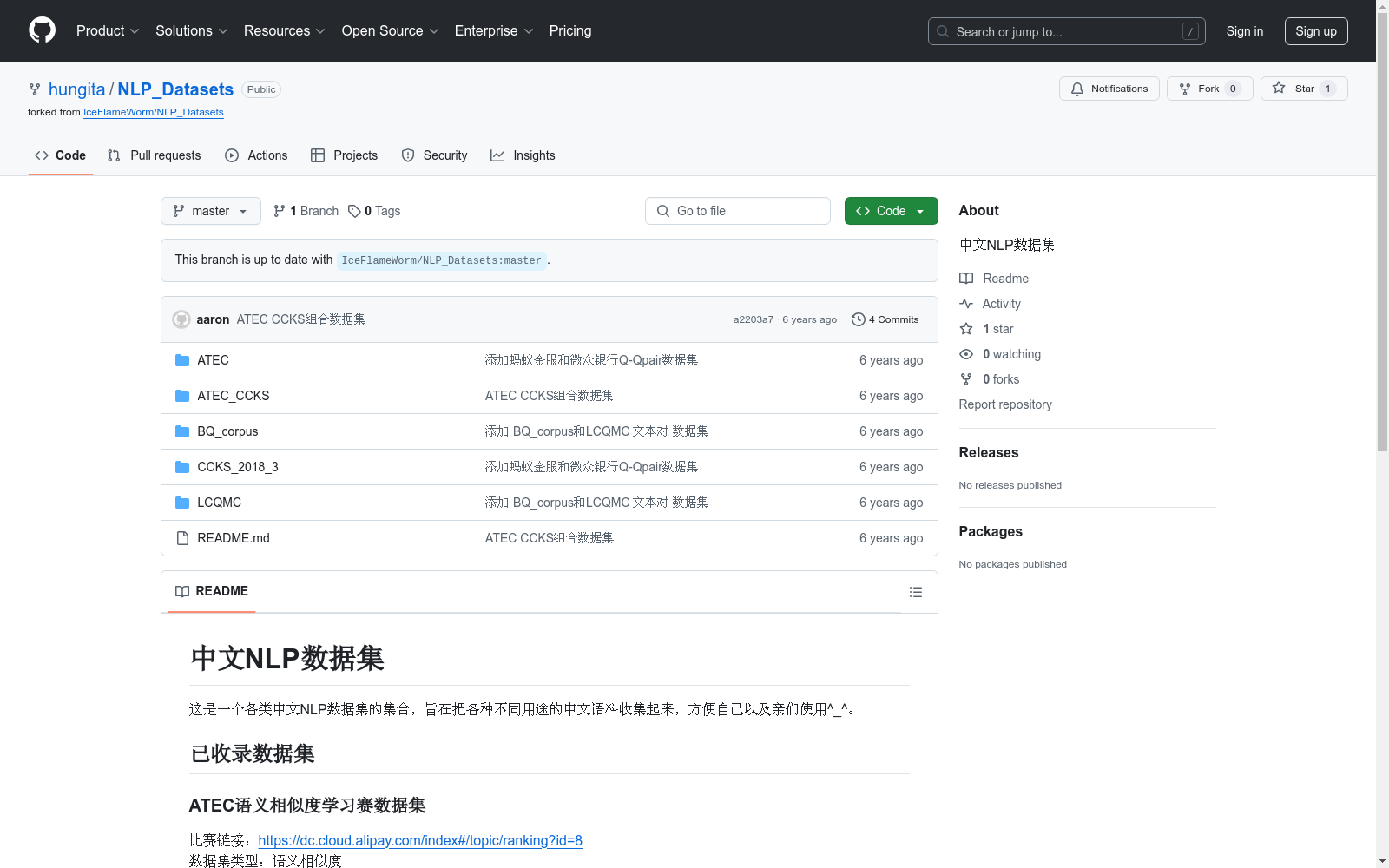This screenshot has width=1389, height=868.
Task: Open forked source IceFlameWorm/NLP_Datasets link
Action: [x=154, y=112]
